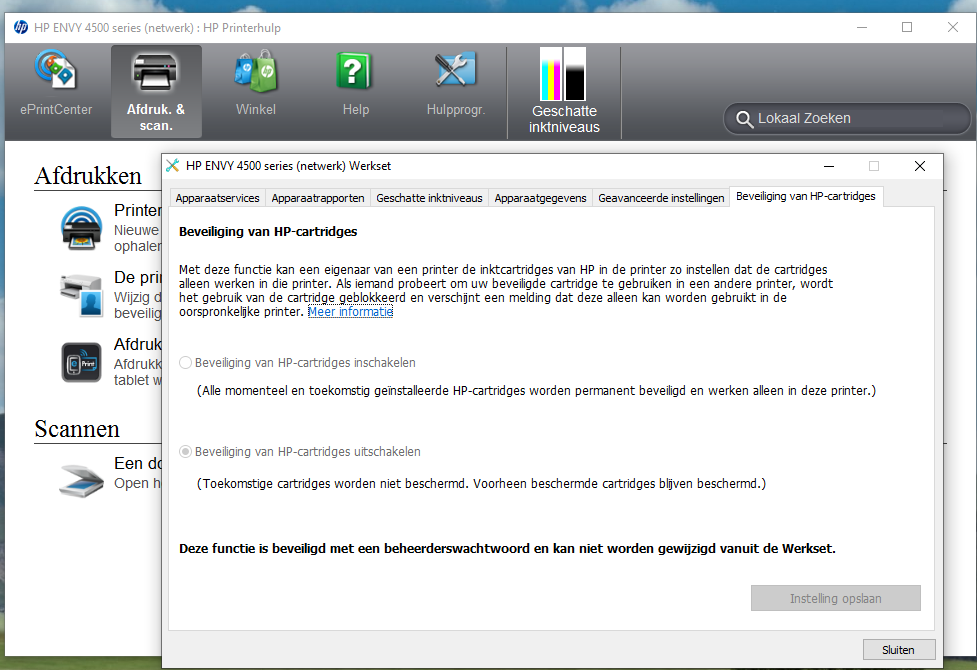Open the Meer informatie link
The height and width of the screenshot is (670, 977).
coord(350,311)
